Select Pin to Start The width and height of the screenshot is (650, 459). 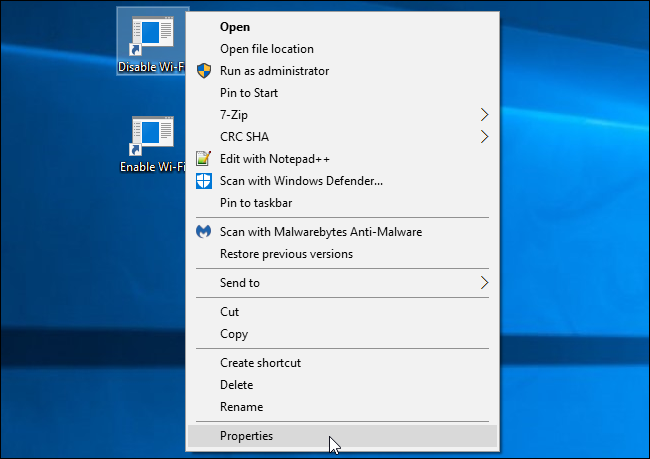[x=342, y=93]
